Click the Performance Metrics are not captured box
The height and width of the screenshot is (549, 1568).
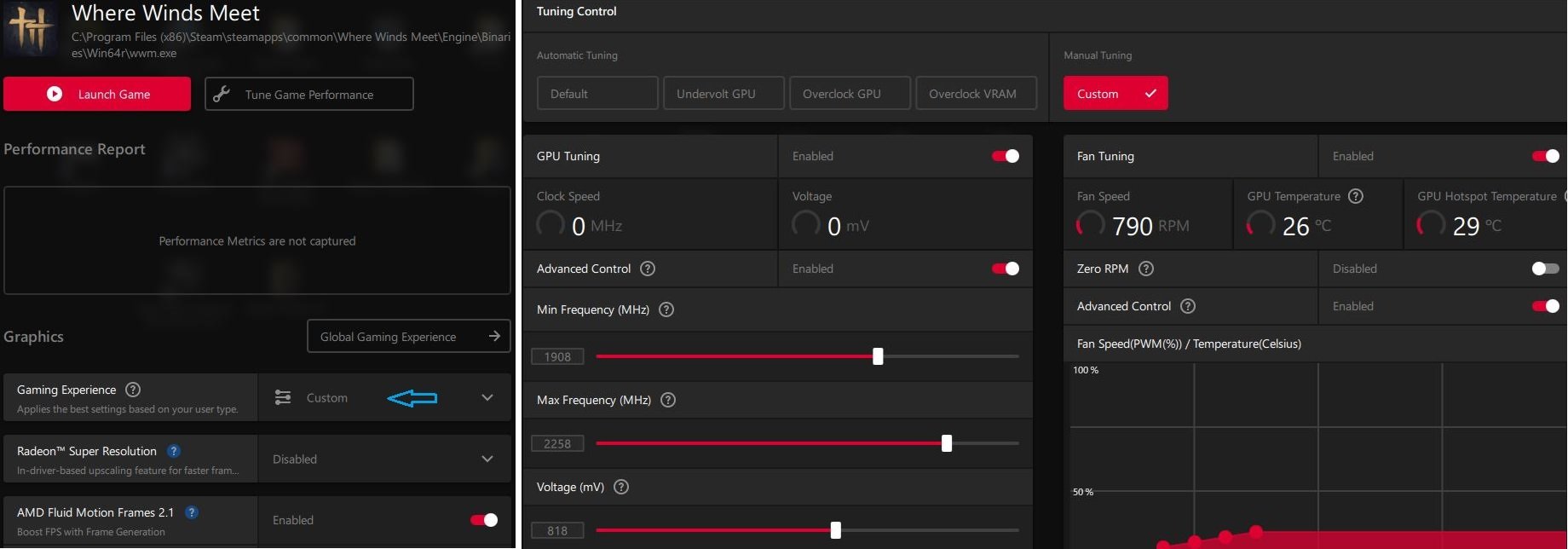[257, 240]
